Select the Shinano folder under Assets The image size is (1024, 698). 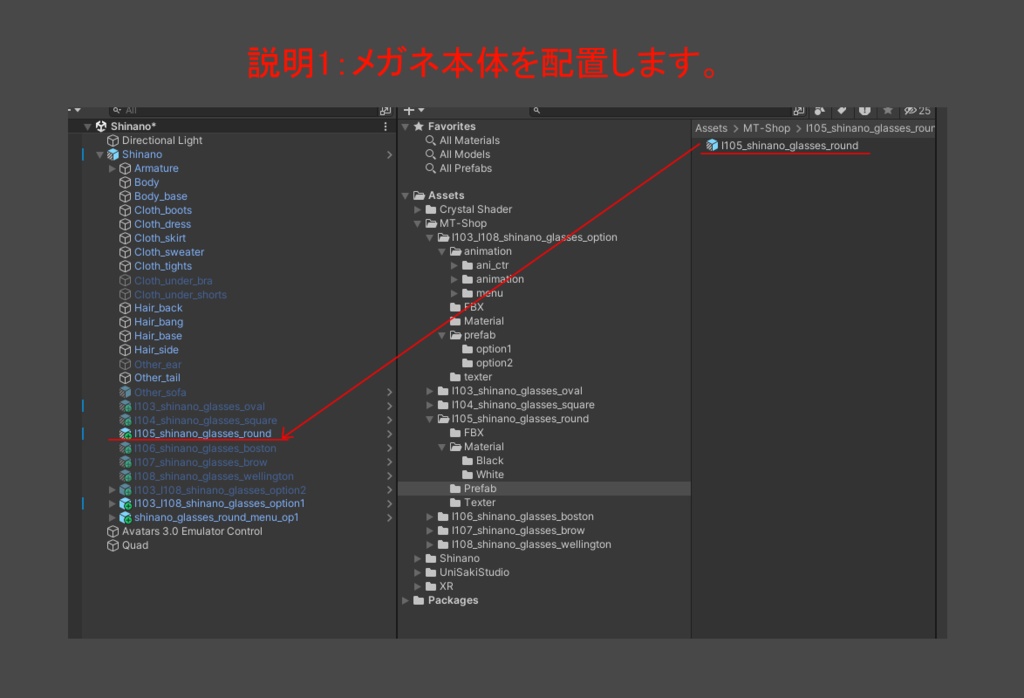point(459,558)
